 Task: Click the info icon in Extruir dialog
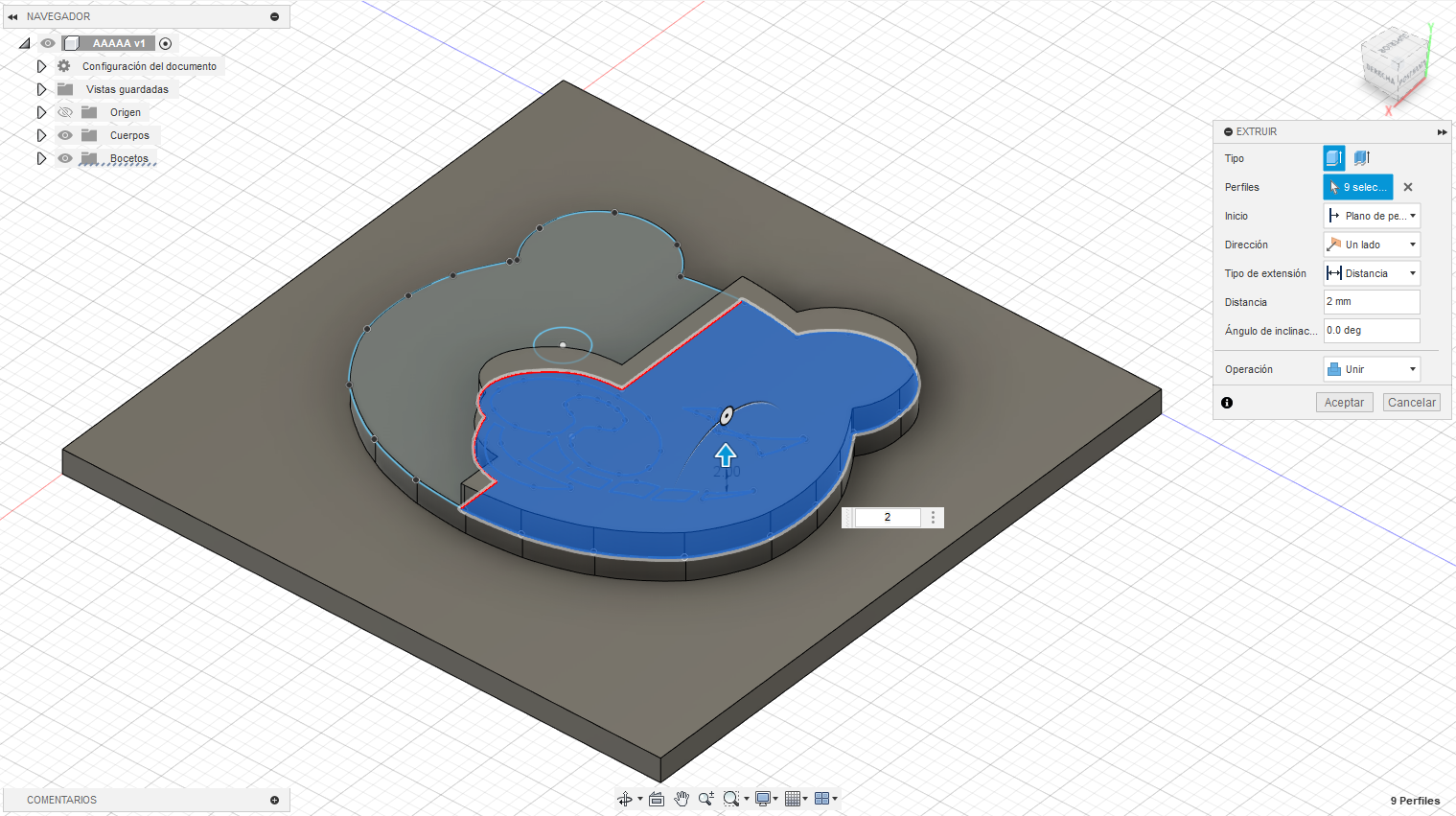[1227, 403]
